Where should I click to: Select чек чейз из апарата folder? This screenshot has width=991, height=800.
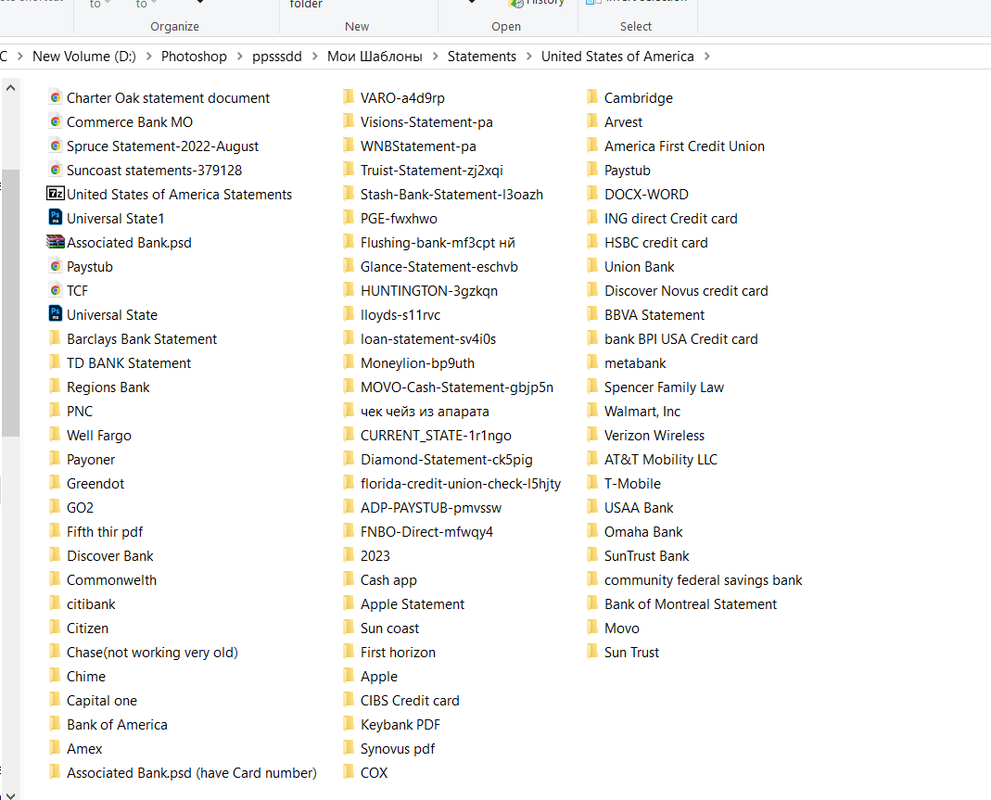[x=425, y=411]
